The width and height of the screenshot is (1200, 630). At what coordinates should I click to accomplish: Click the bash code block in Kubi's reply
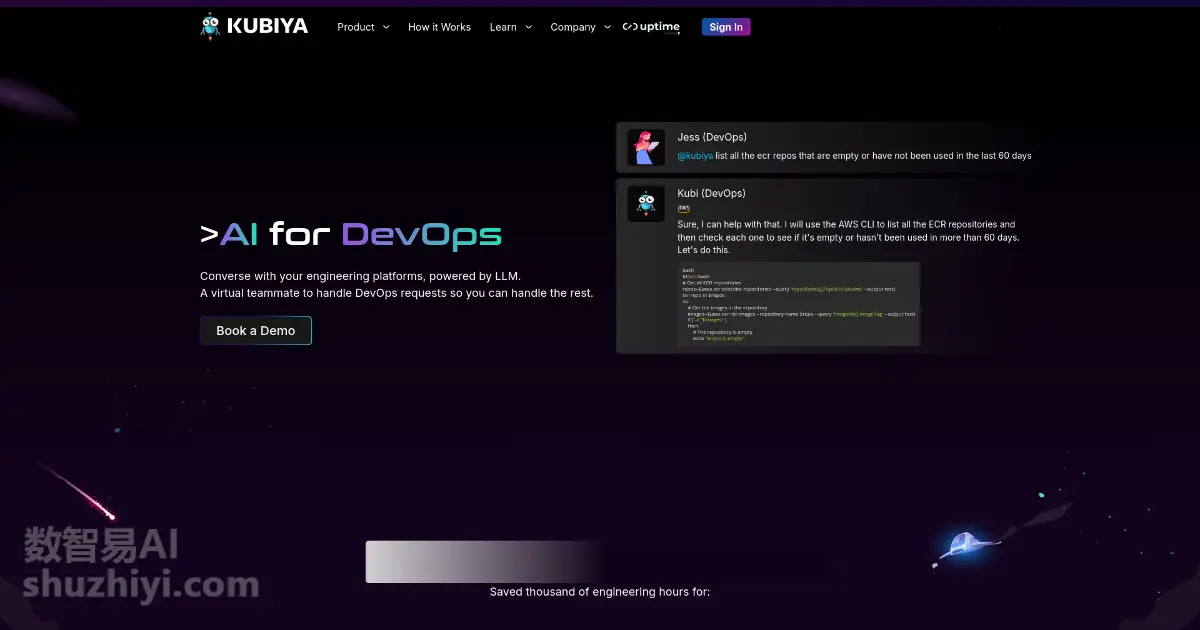click(798, 304)
